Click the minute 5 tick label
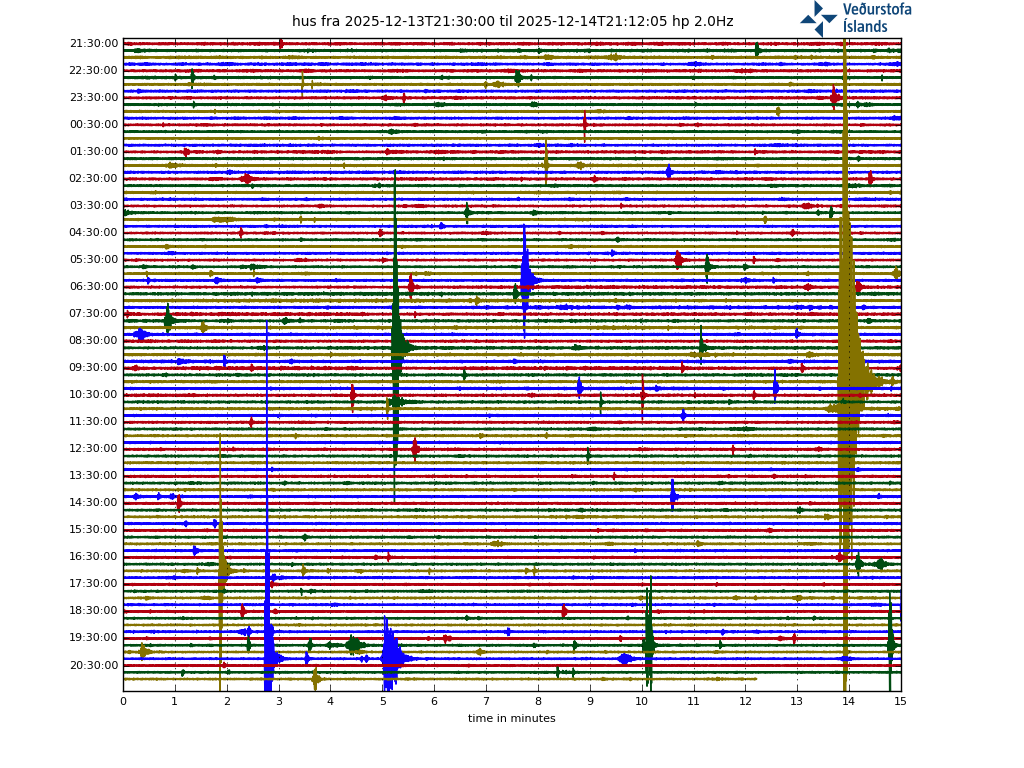This screenshot has height=768, width=1024. [382, 702]
